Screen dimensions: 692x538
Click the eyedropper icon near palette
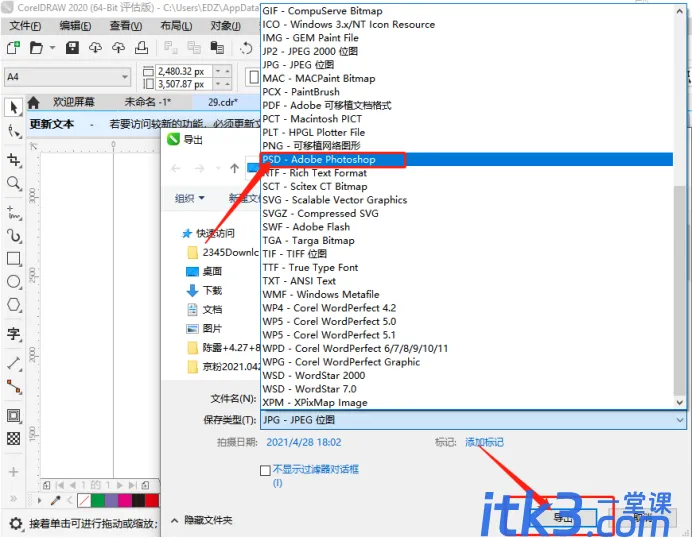(x=56, y=500)
